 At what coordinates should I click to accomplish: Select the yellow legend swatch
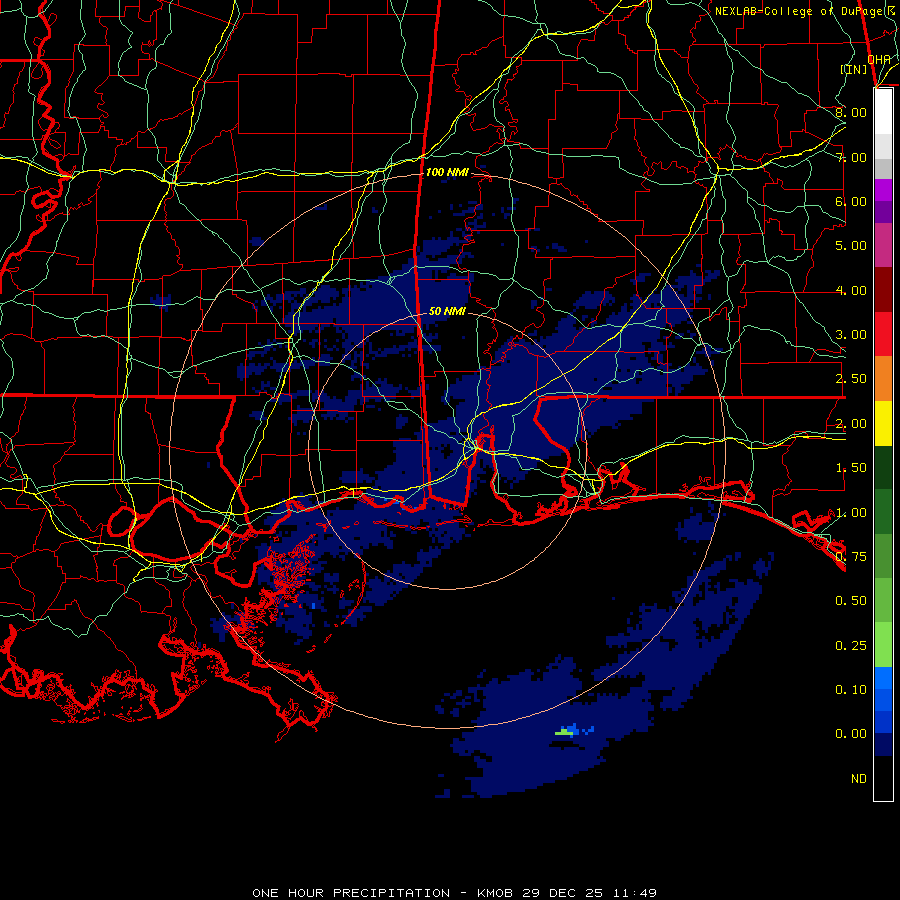[883, 423]
